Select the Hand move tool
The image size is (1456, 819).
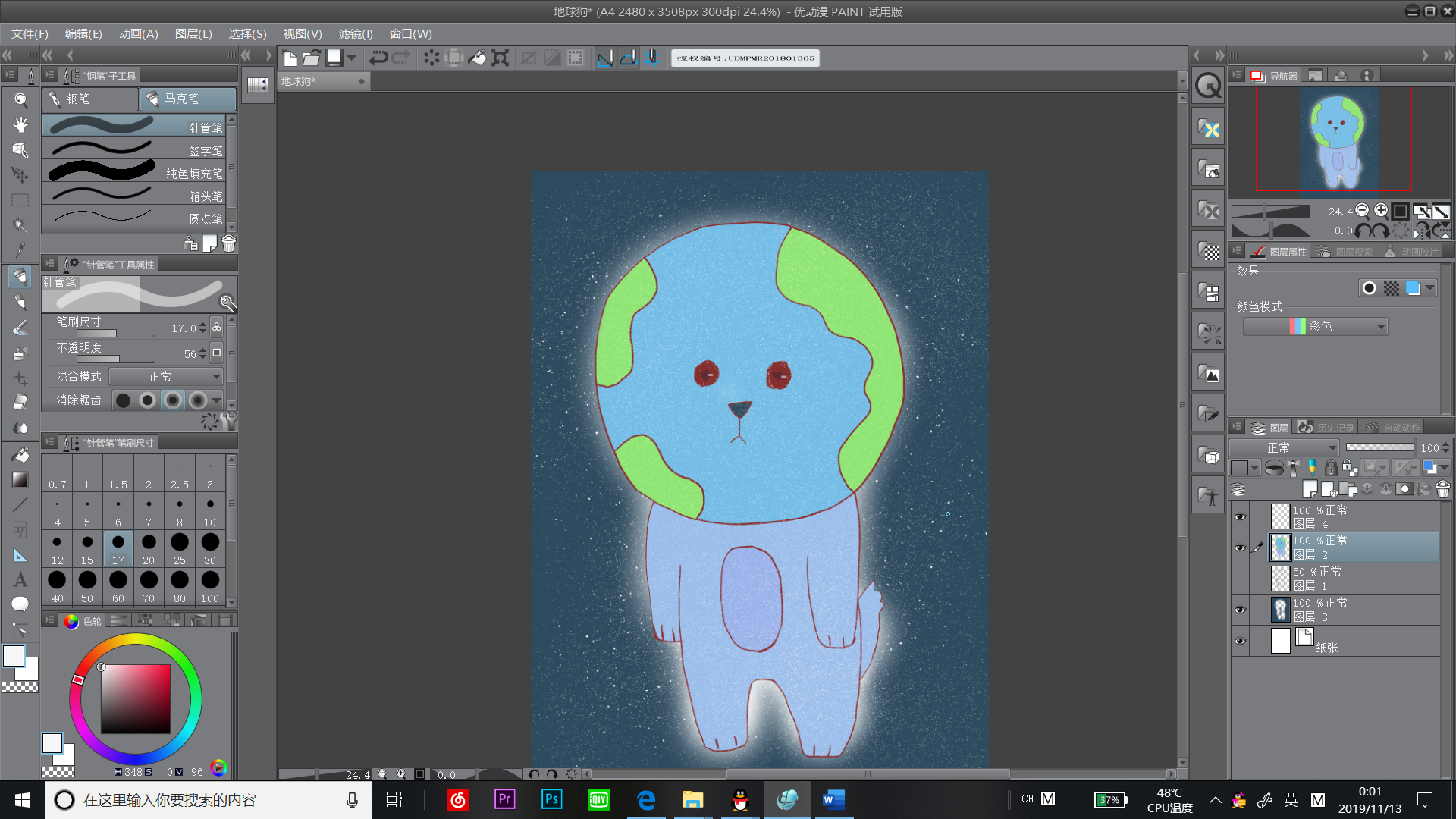click(x=20, y=125)
